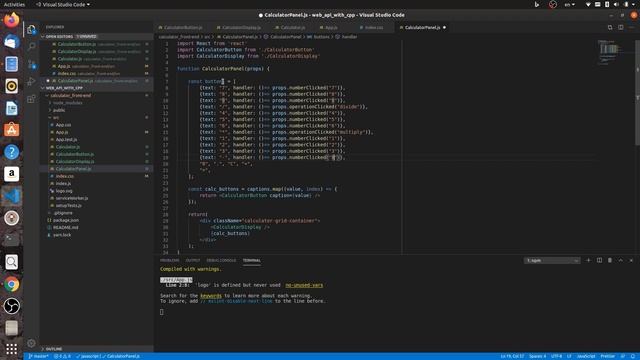640x360 pixels.
Task: Open the terminal selector dropdown
Action: [552, 260]
